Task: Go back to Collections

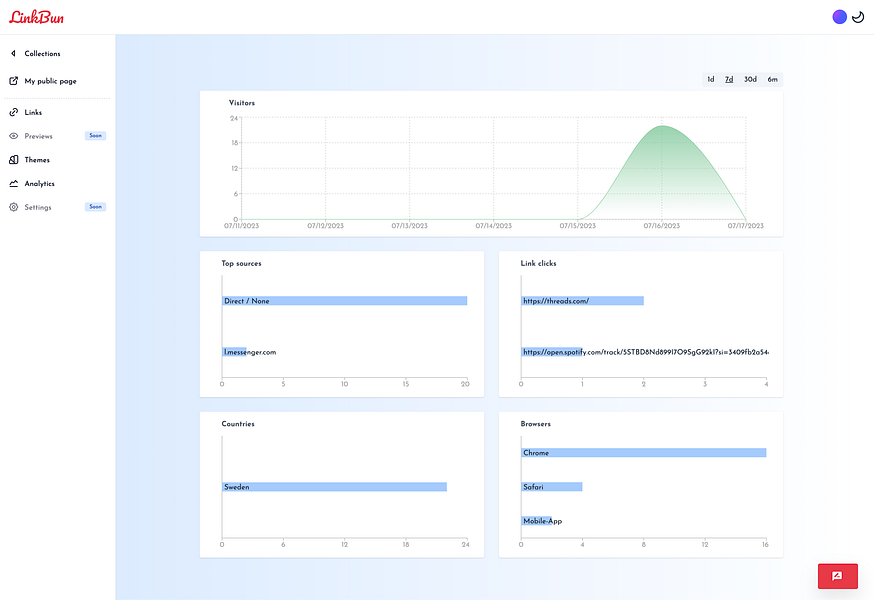Action: click(42, 54)
